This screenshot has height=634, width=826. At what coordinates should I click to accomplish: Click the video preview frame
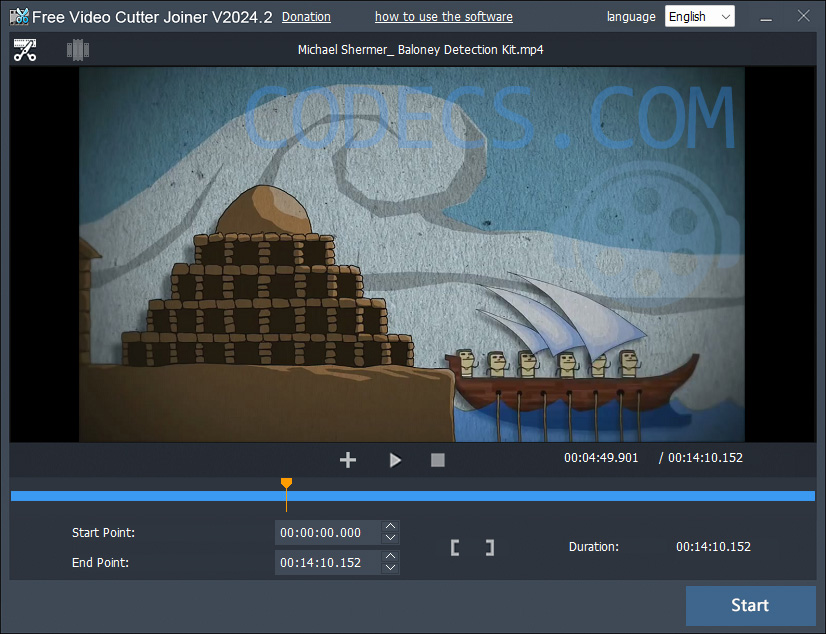[x=412, y=254]
